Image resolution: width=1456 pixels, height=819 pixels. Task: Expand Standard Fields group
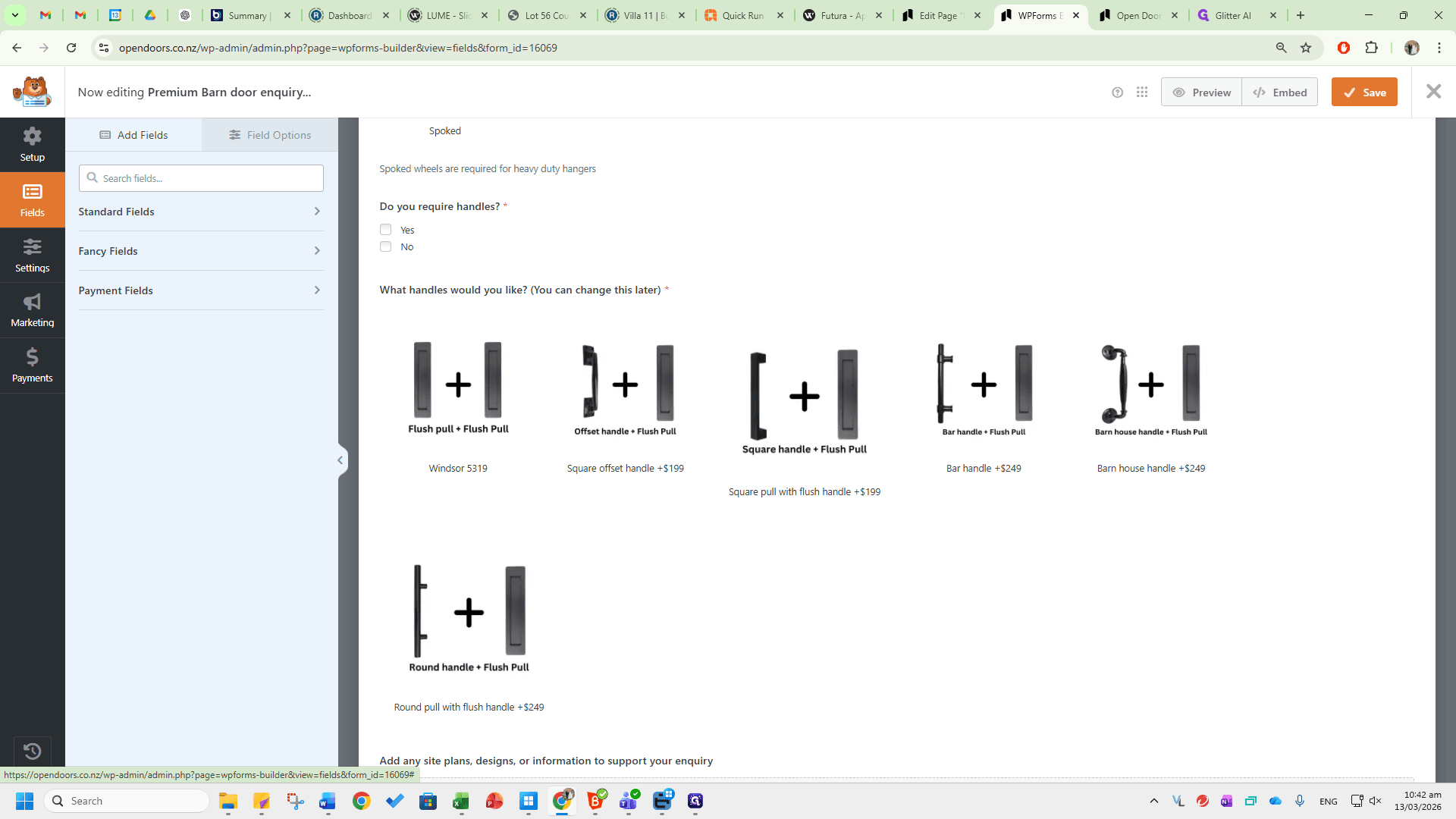click(x=201, y=212)
